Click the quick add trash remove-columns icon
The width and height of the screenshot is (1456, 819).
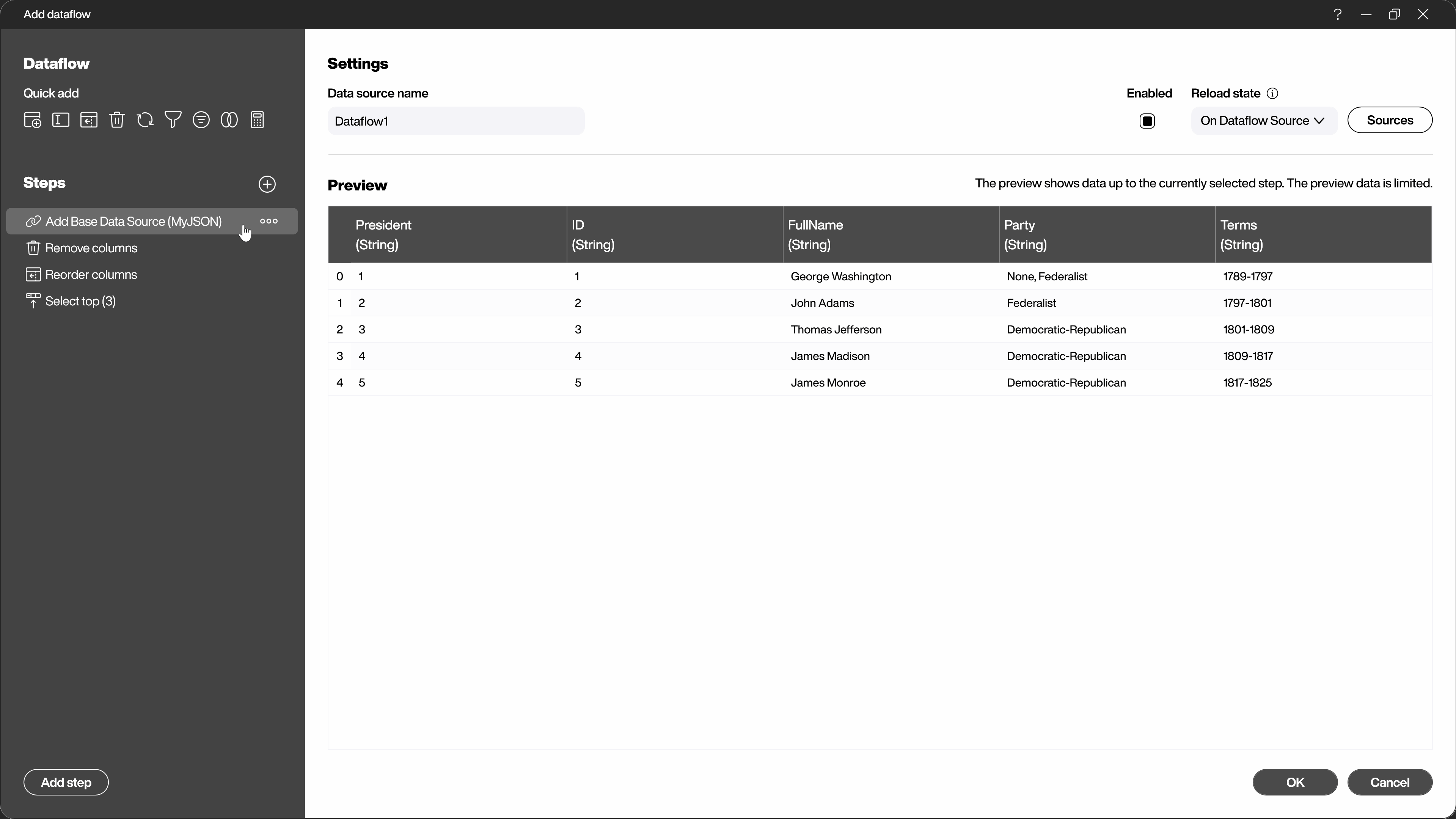(117, 120)
